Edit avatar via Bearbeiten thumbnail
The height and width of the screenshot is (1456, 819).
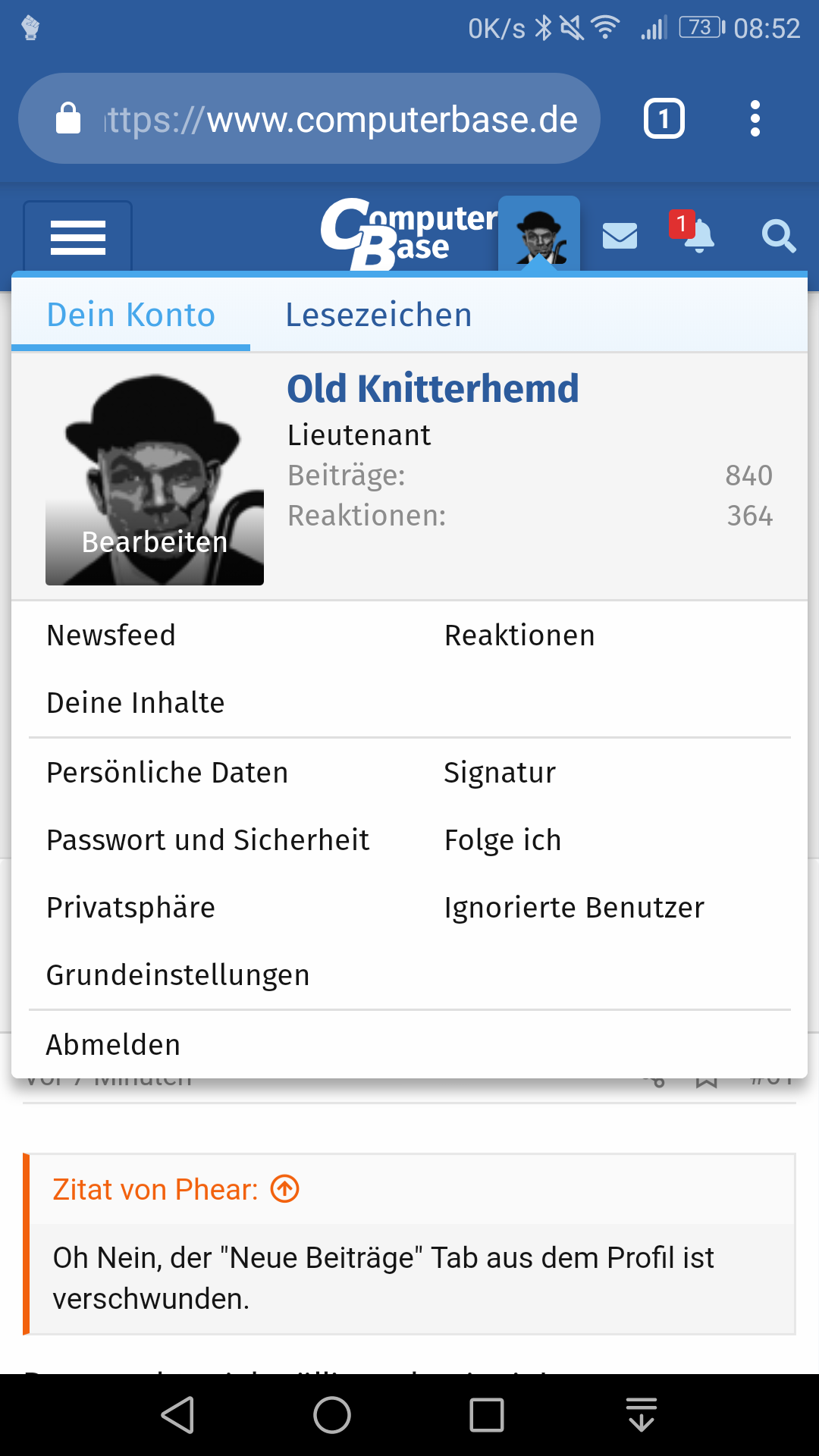[155, 479]
